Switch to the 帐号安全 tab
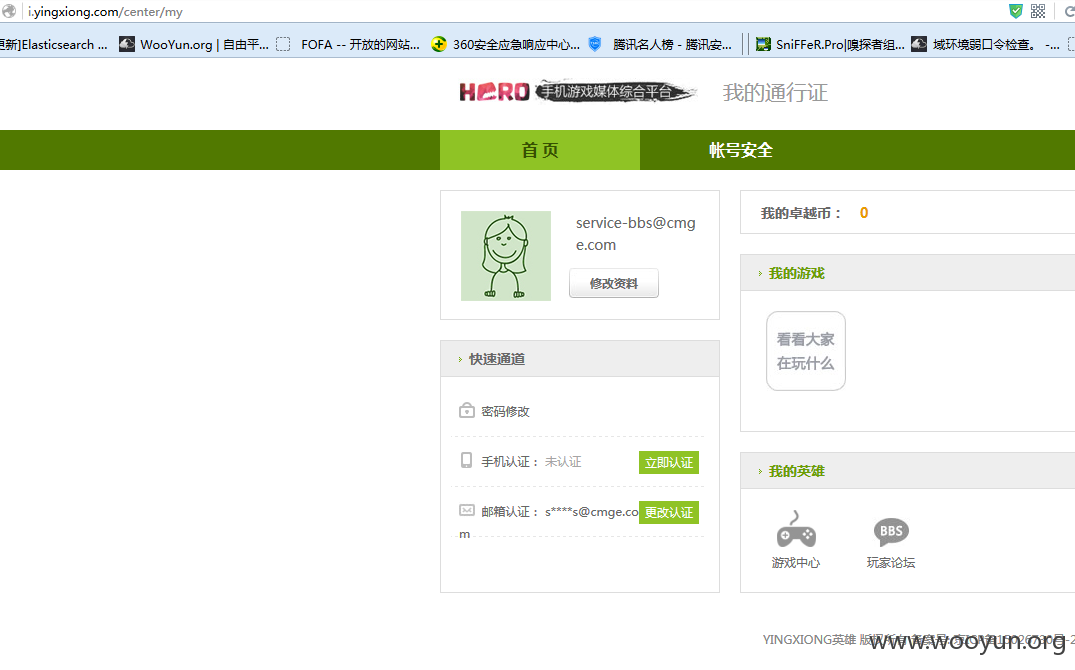 (x=740, y=150)
